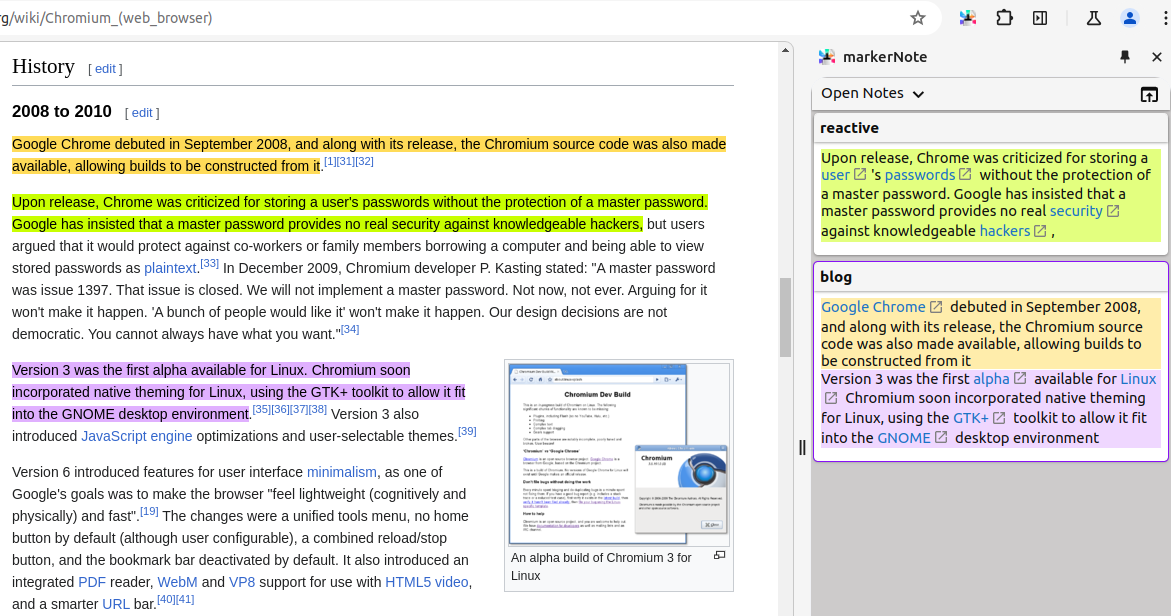Screen dimensions: 1171x616
Task: Pin the markerNote side panel
Action: 1125,57
